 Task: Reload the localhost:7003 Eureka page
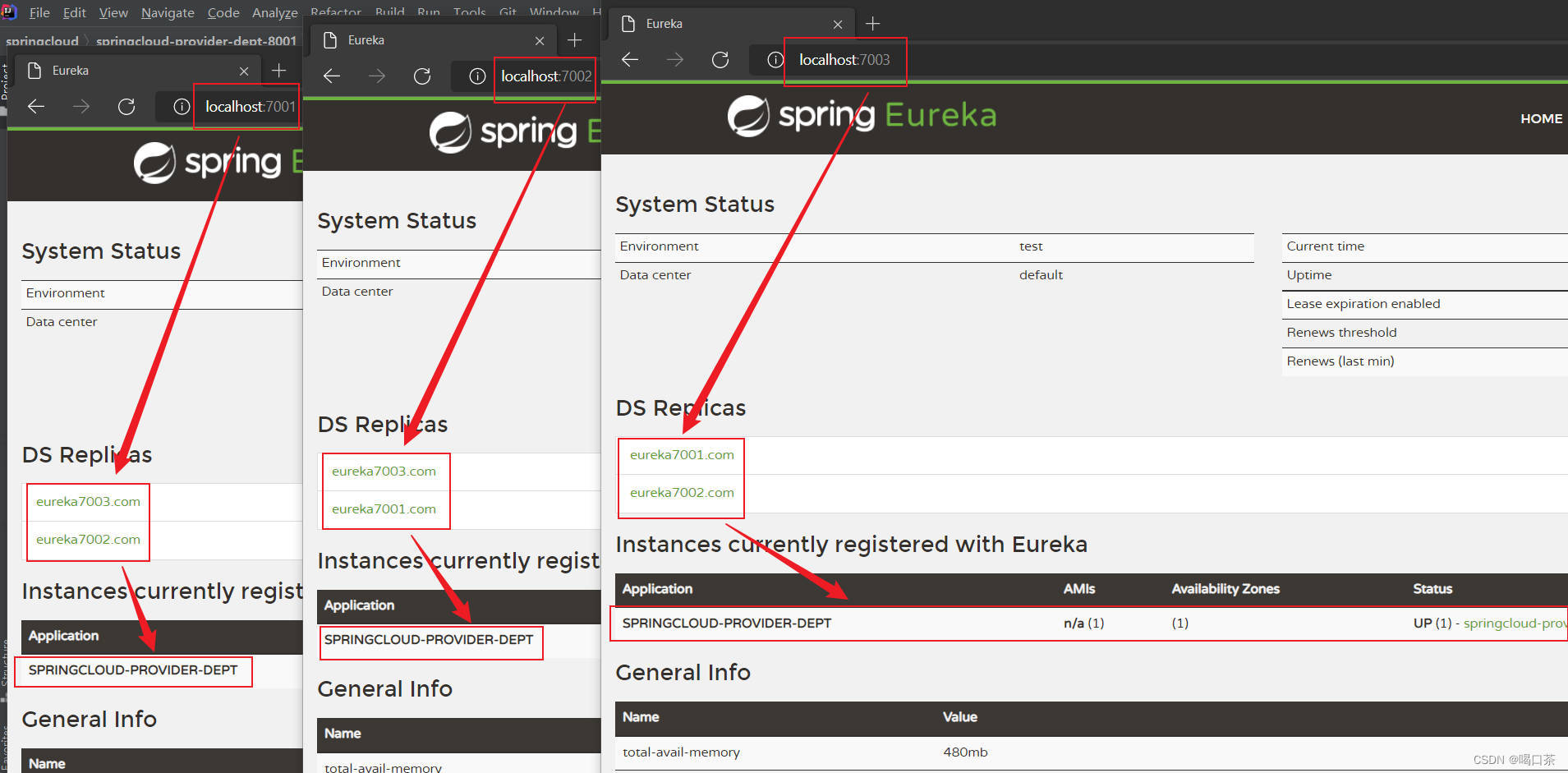[720, 60]
